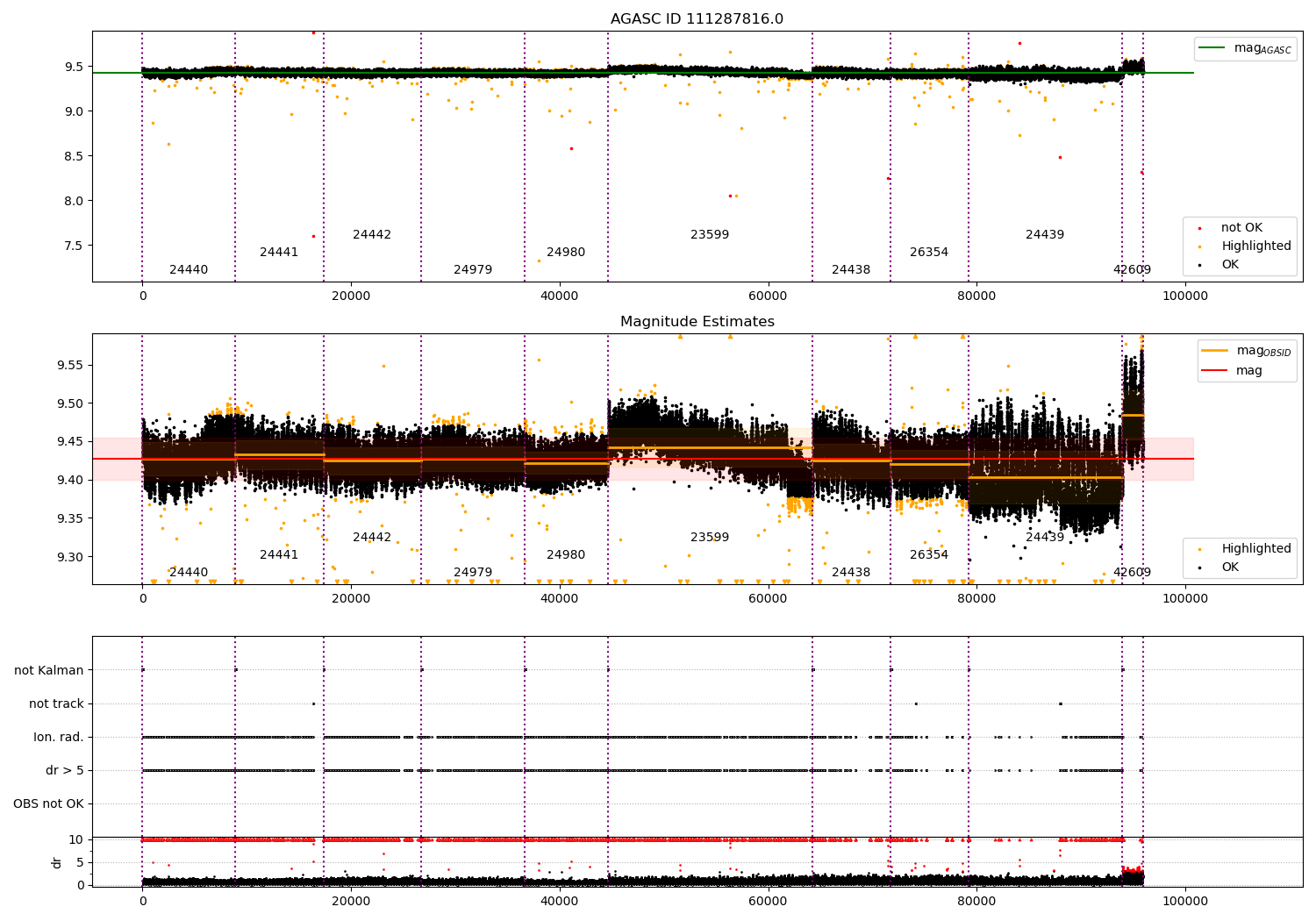
Task: Click the 'dr' y-axis label in bottom plot
Action: point(57,862)
